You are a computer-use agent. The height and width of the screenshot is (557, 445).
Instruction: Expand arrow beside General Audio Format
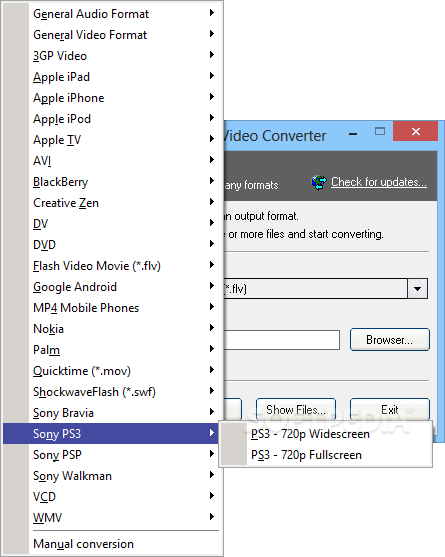click(x=212, y=13)
